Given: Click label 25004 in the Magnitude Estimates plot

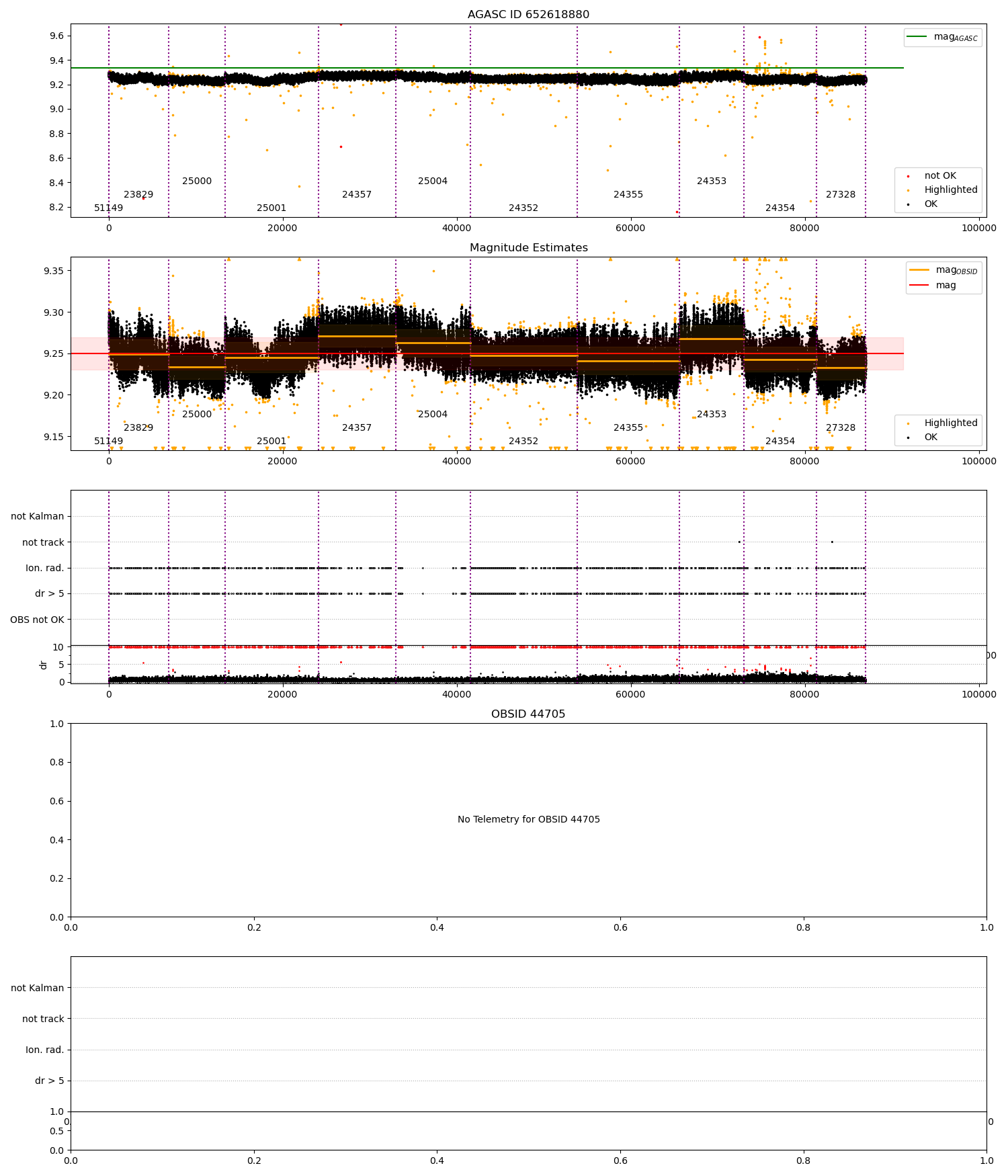Looking at the screenshot, I should [433, 415].
